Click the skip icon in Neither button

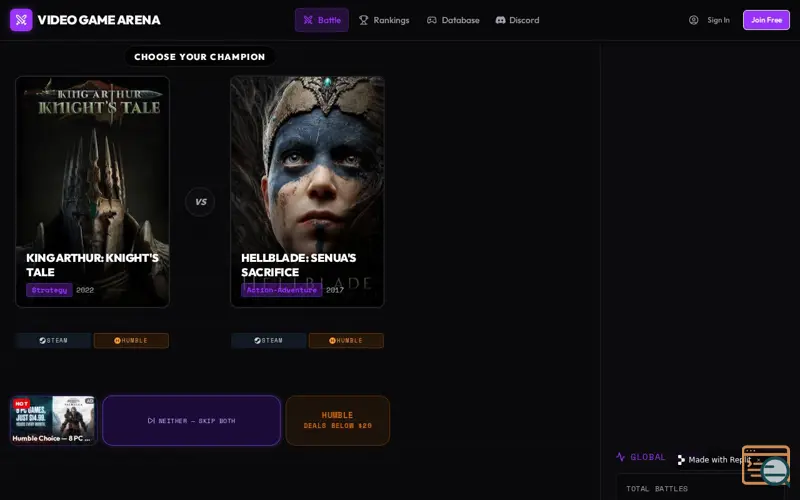[x=151, y=420]
